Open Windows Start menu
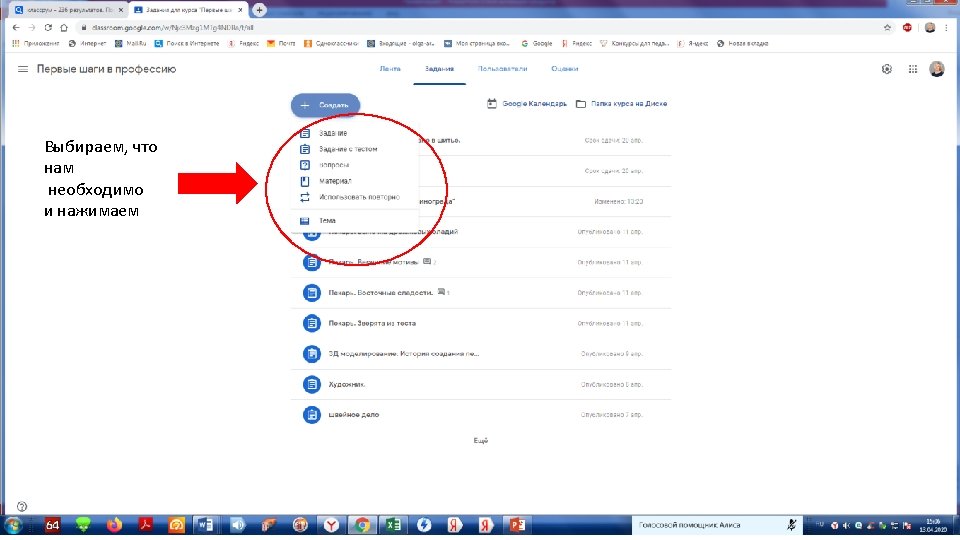 point(12,525)
